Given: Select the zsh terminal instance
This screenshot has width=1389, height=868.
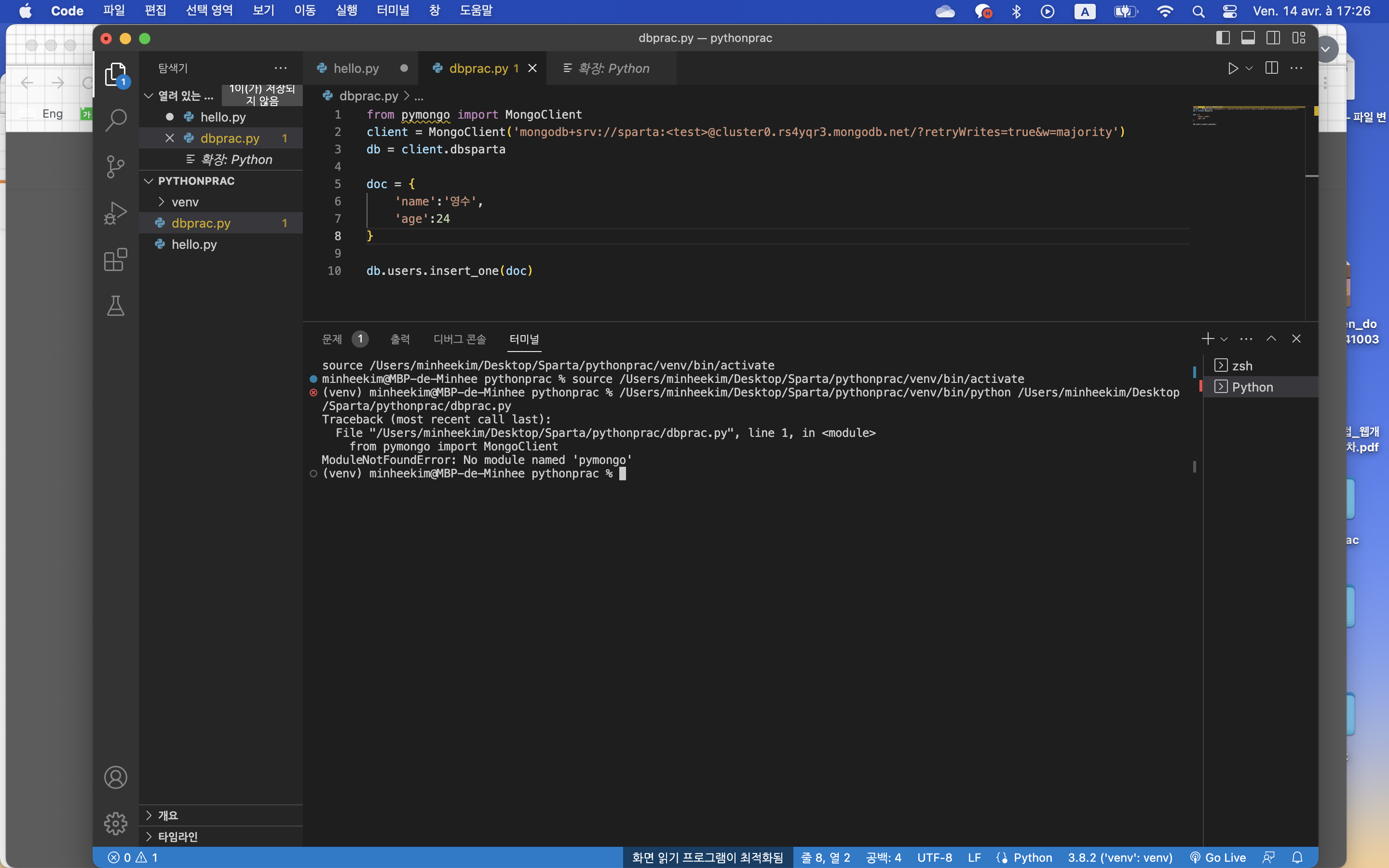Looking at the screenshot, I should coord(1260,366).
